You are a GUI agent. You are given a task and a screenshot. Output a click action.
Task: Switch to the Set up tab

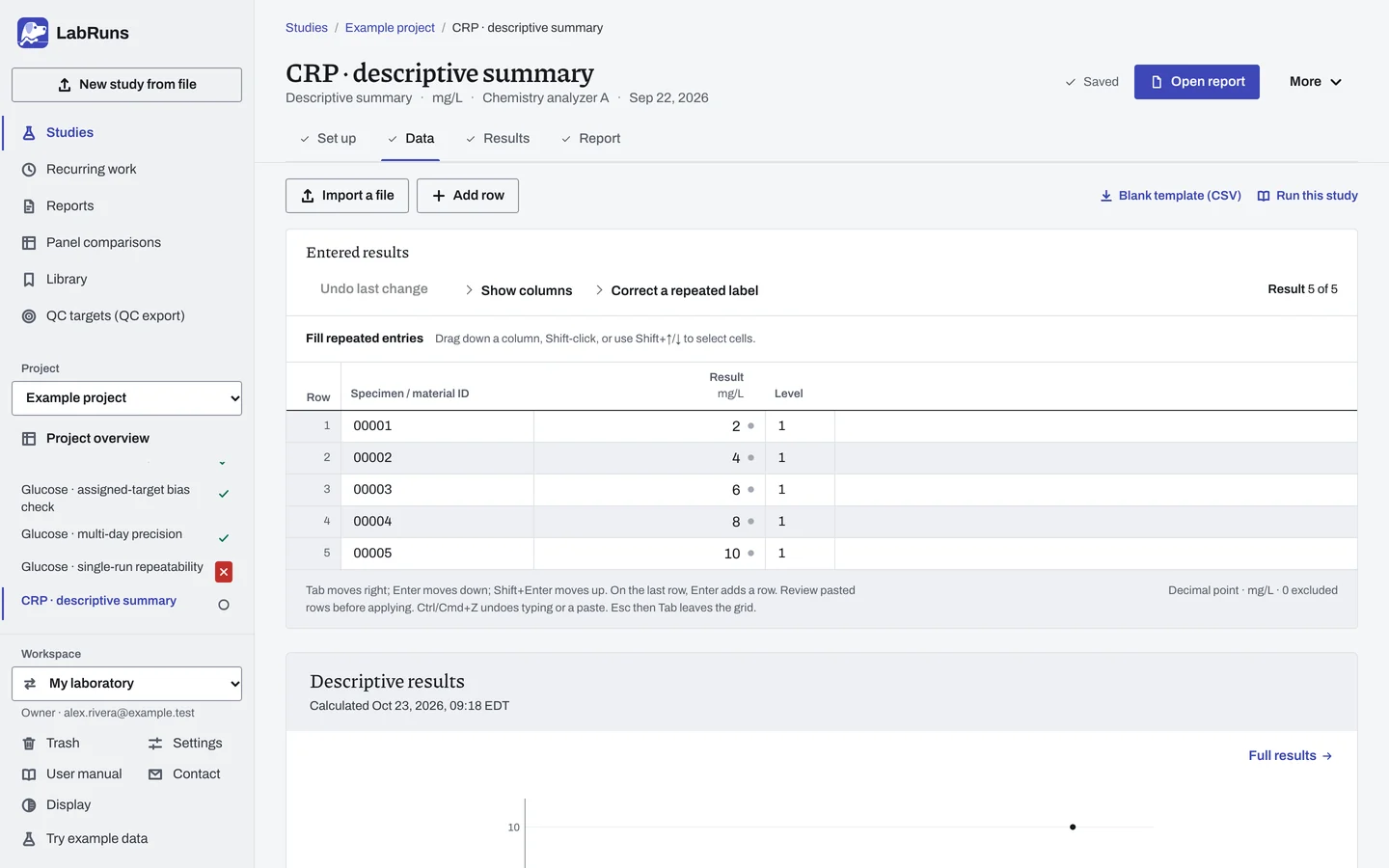(x=328, y=139)
